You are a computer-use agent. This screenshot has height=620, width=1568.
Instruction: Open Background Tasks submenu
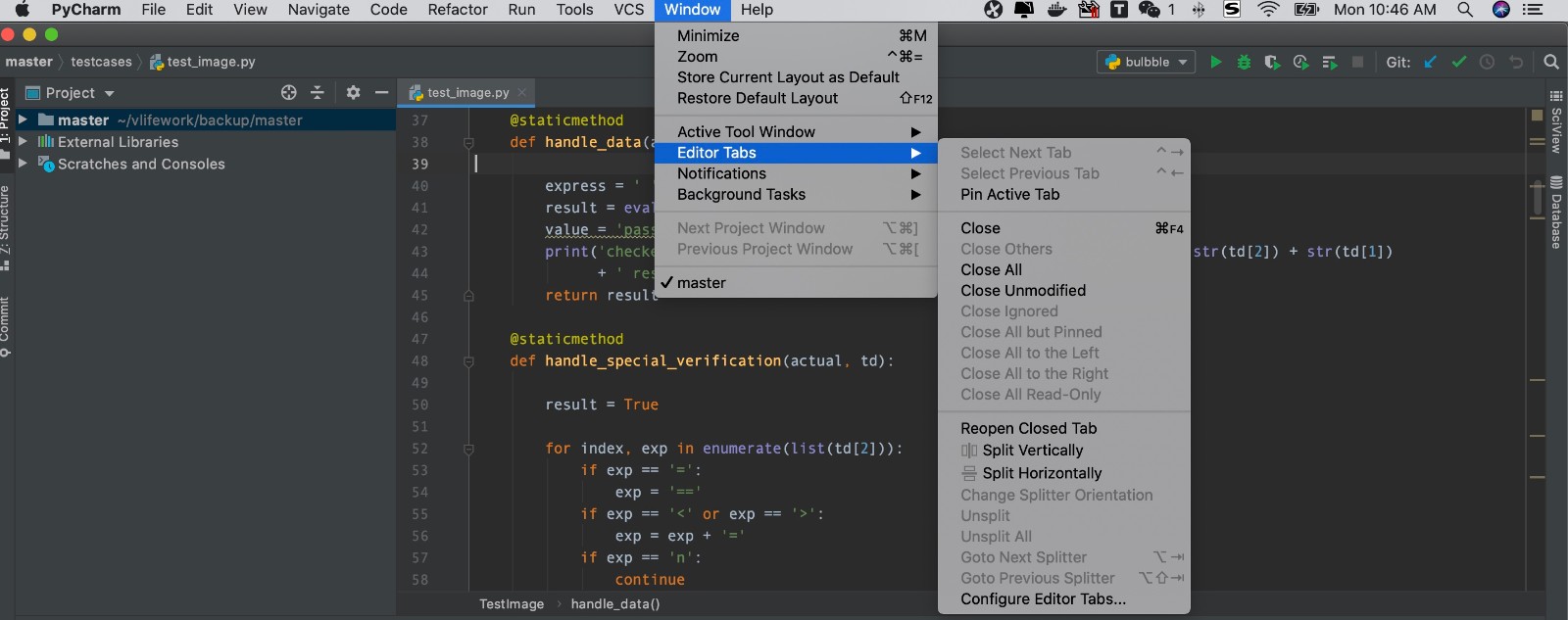point(796,195)
